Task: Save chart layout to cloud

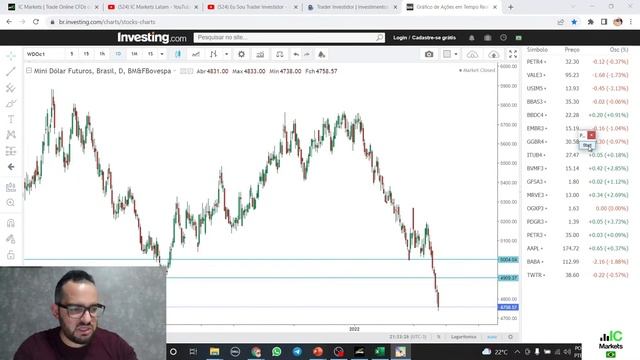Action: (493, 54)
